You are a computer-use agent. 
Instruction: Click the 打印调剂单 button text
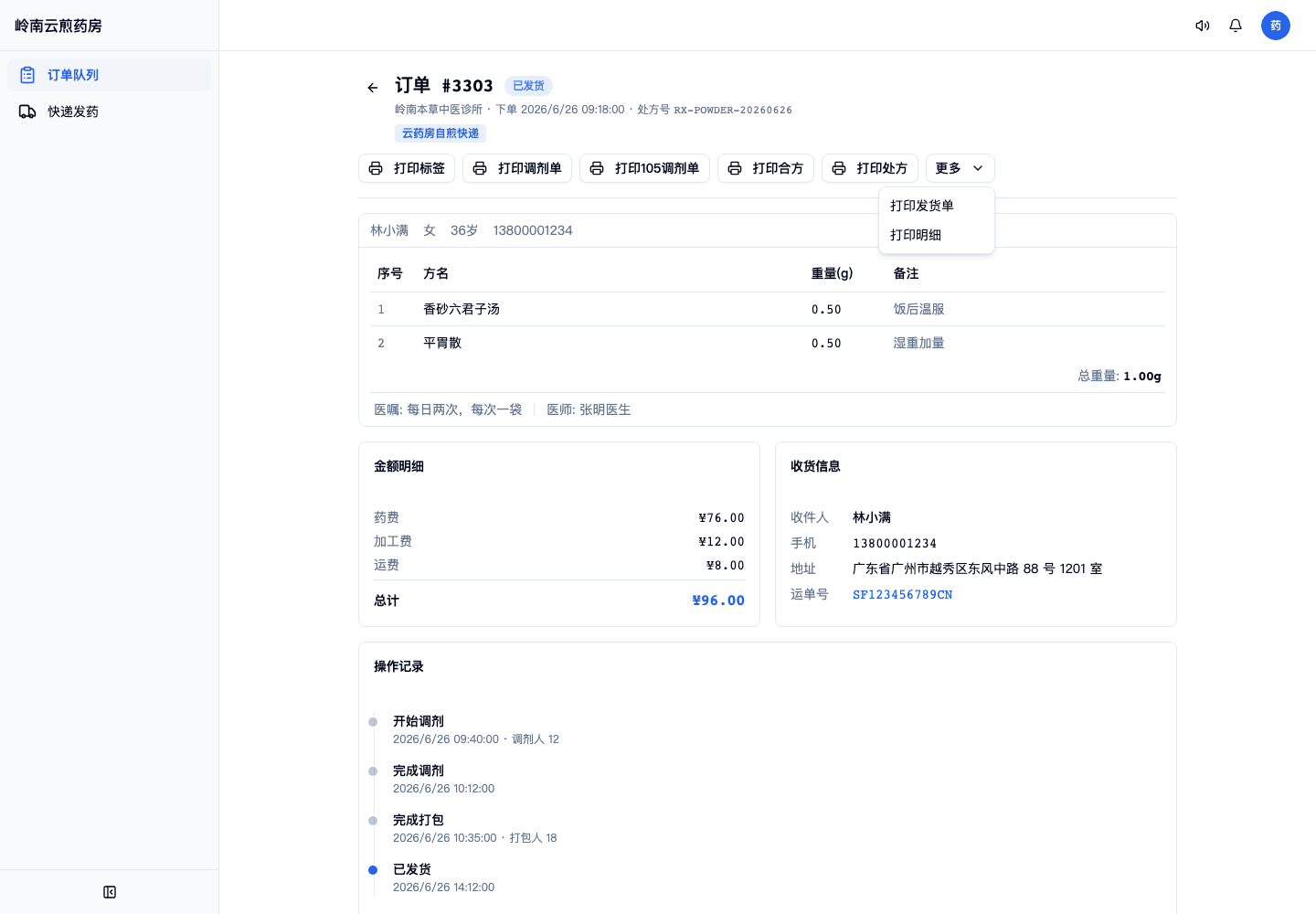(530, 168)
